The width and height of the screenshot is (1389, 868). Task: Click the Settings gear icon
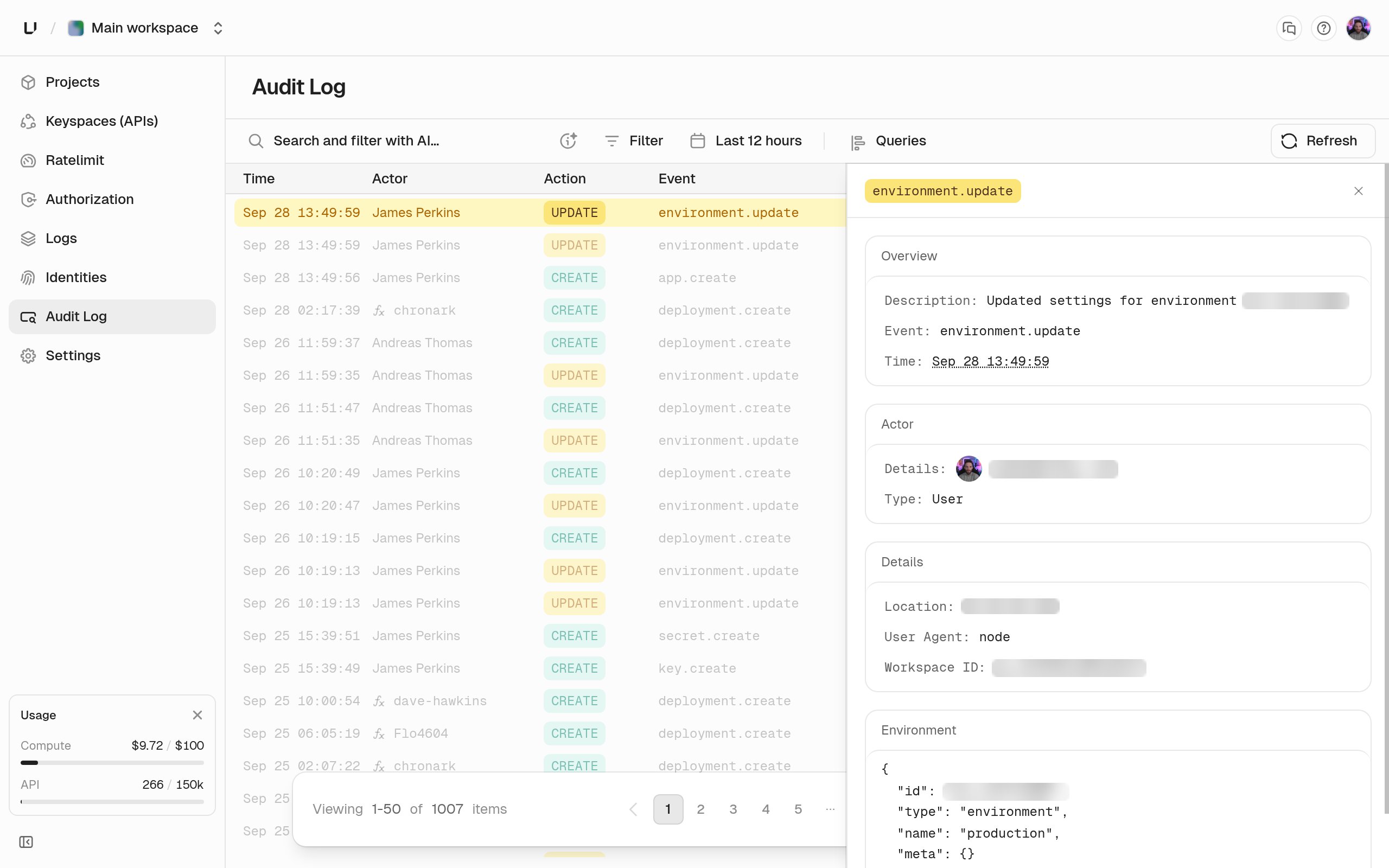[x=28, y=355]
